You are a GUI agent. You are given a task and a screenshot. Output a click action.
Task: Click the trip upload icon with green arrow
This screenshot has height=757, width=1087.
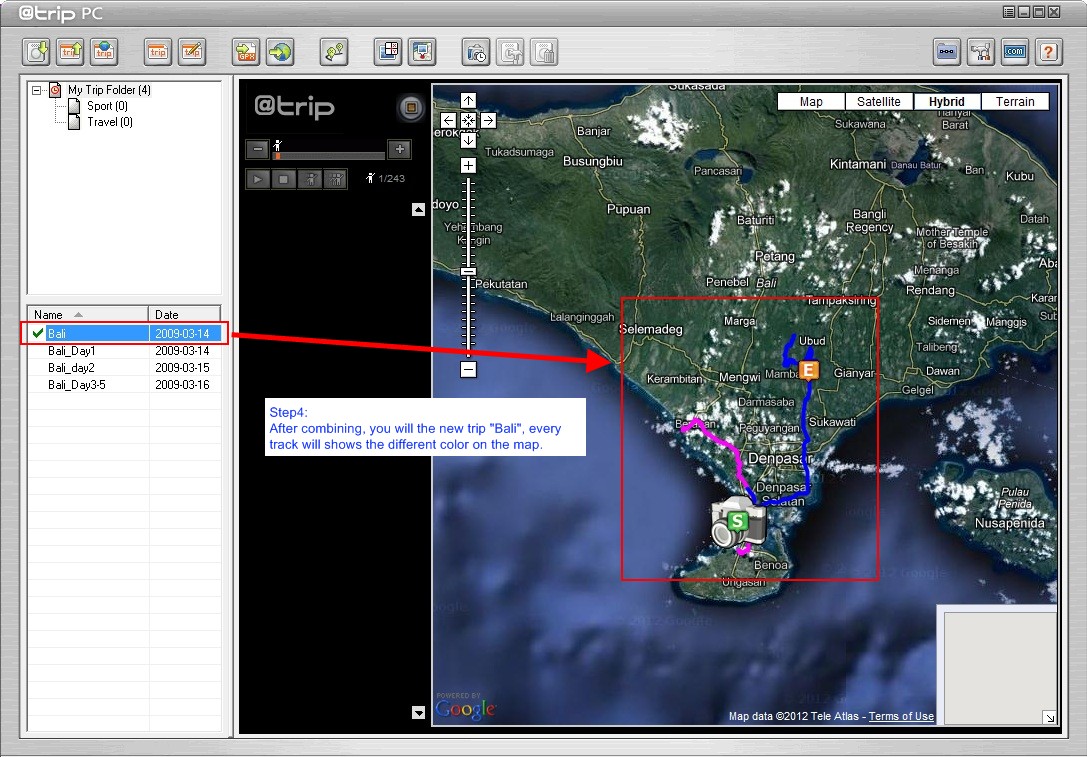(x=70, y=52)
